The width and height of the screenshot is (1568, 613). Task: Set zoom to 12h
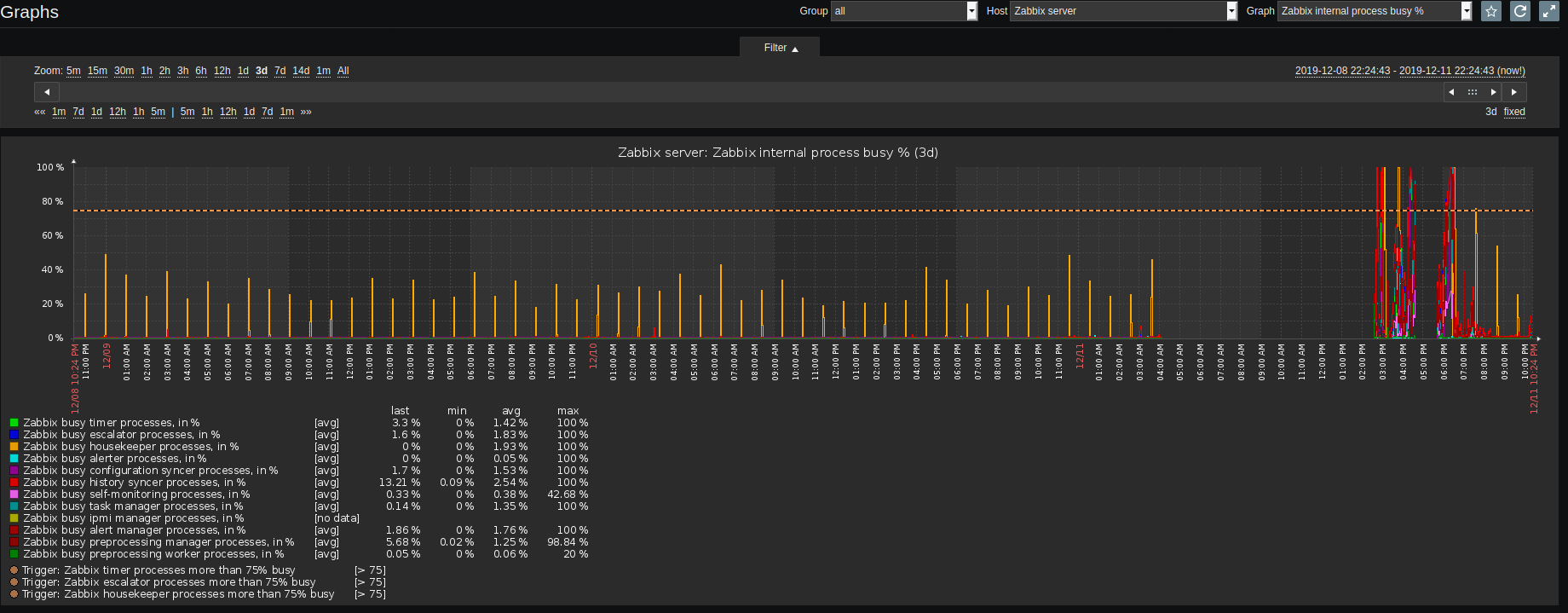click(222, 71)
